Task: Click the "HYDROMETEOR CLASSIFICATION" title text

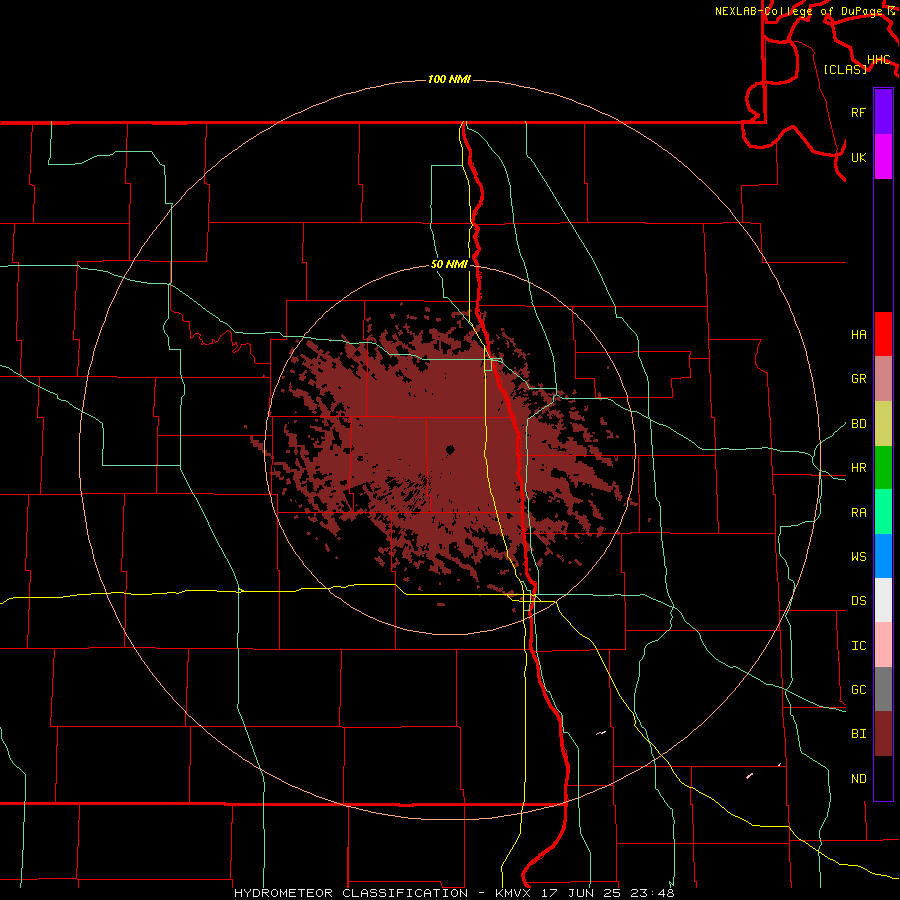Action: click(x=351, y=893)
